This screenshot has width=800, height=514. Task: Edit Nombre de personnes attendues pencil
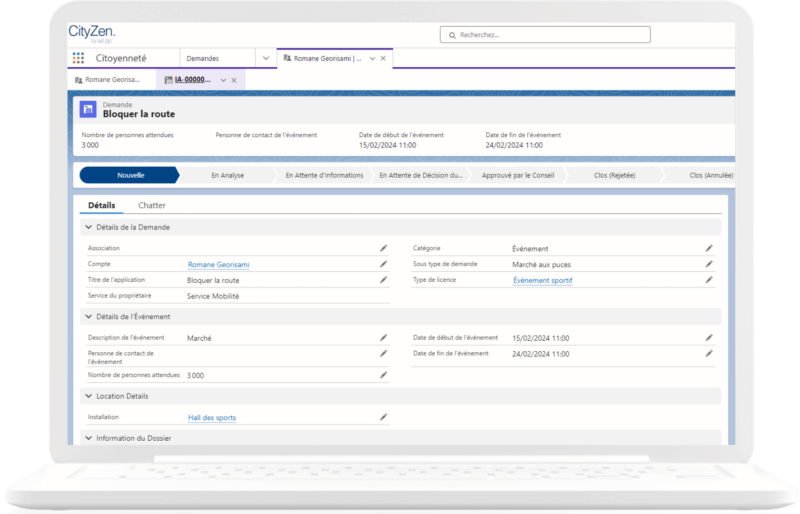383,375
